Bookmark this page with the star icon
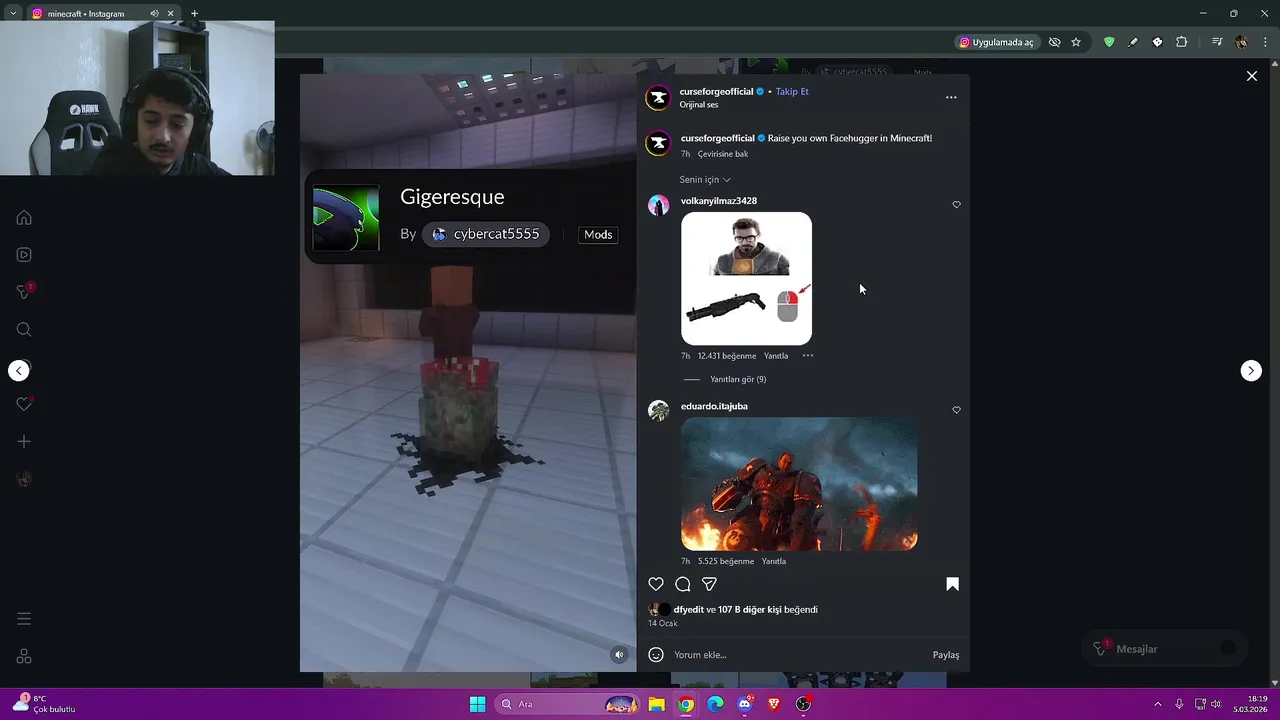Image resolution: width=1280 pixels, height=720 pixels. 1076,42
